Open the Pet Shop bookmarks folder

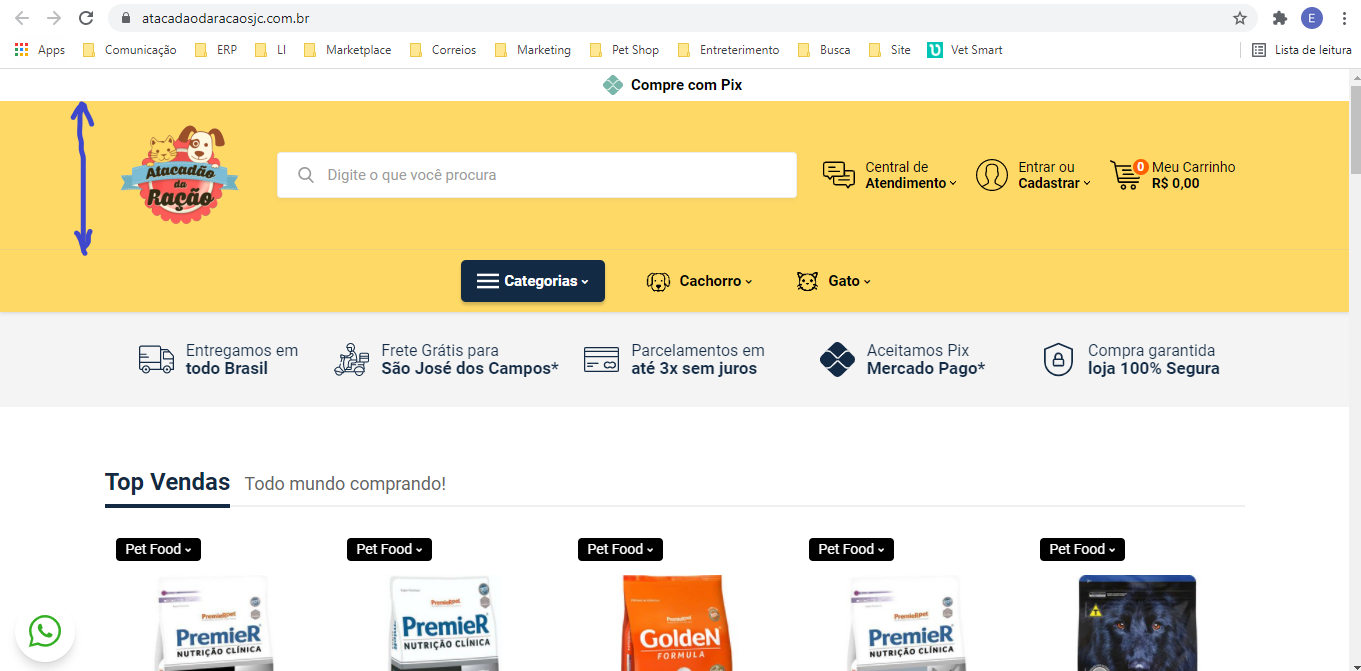tap(625, 50)
